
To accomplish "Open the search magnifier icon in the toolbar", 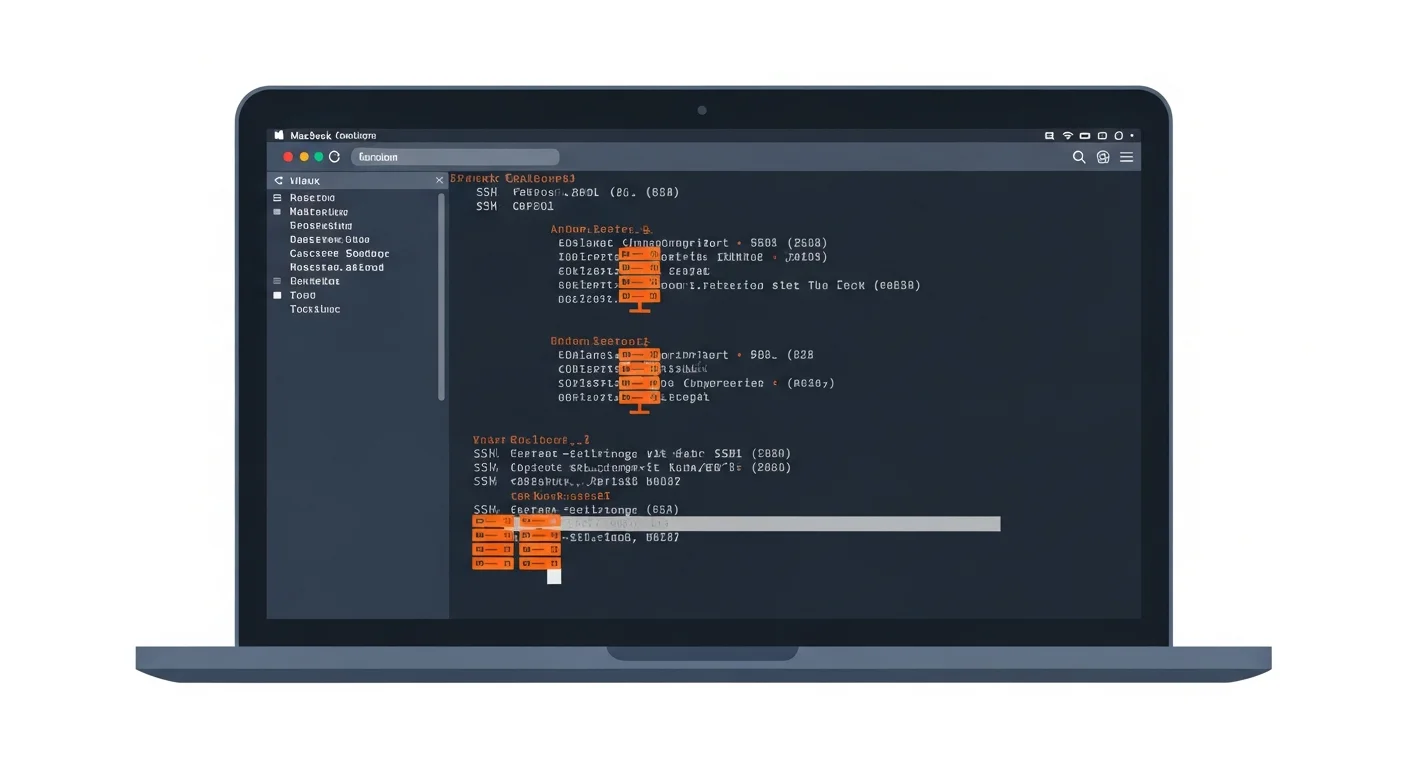I will (x=1078, y=157).
